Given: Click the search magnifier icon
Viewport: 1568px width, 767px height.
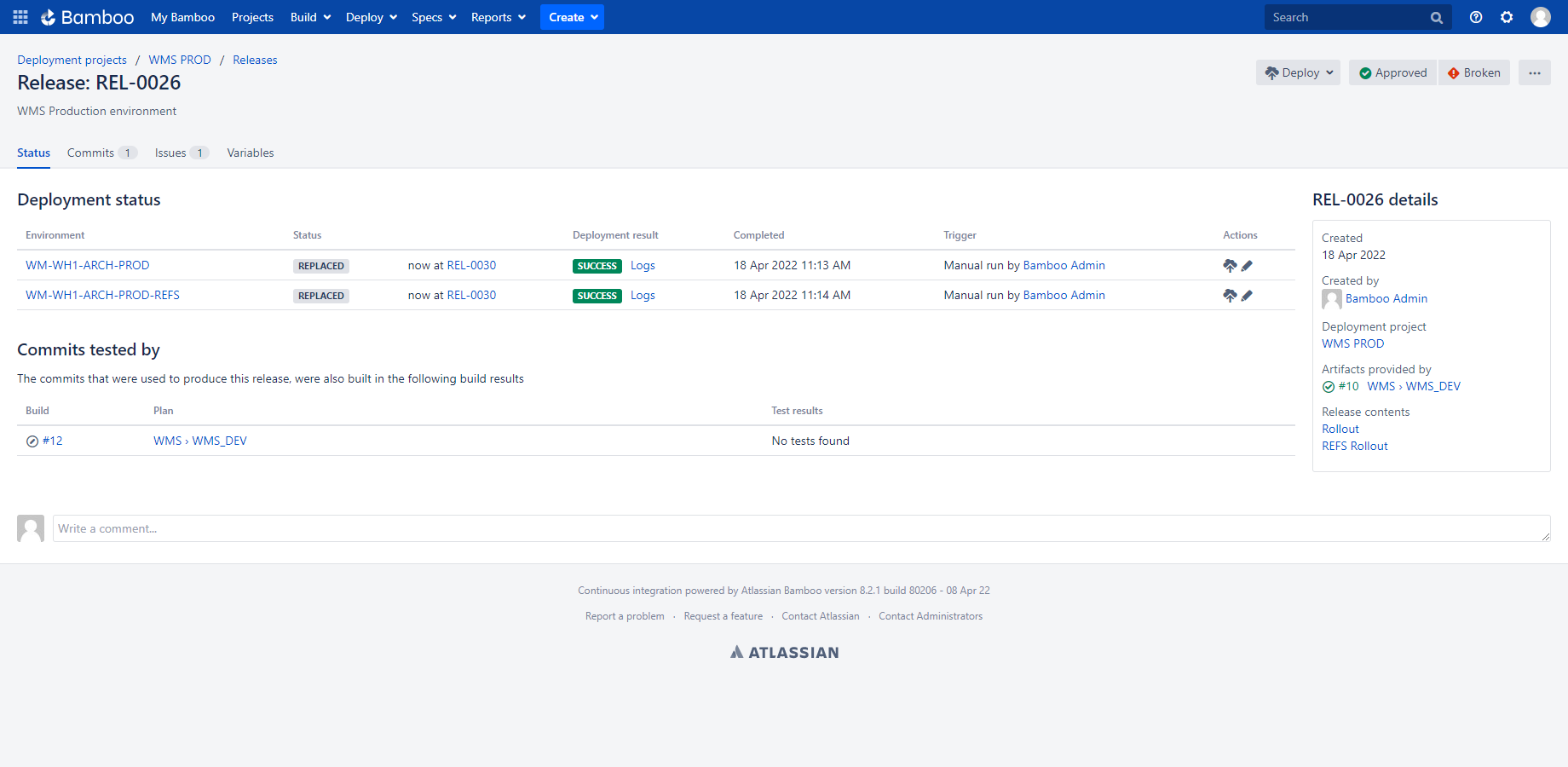Looking at the screenshot, I should point(1437,18).
